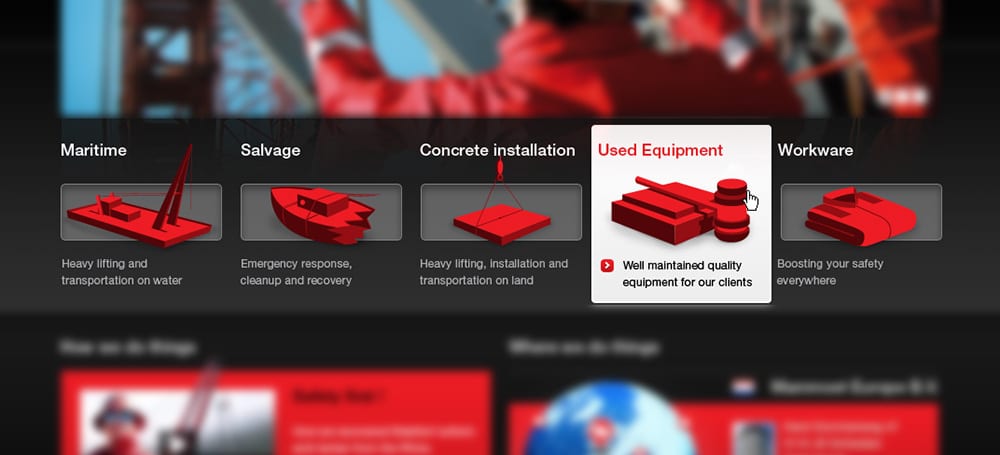
Task: Select the Used Equipment title
Action: (660, 150)
